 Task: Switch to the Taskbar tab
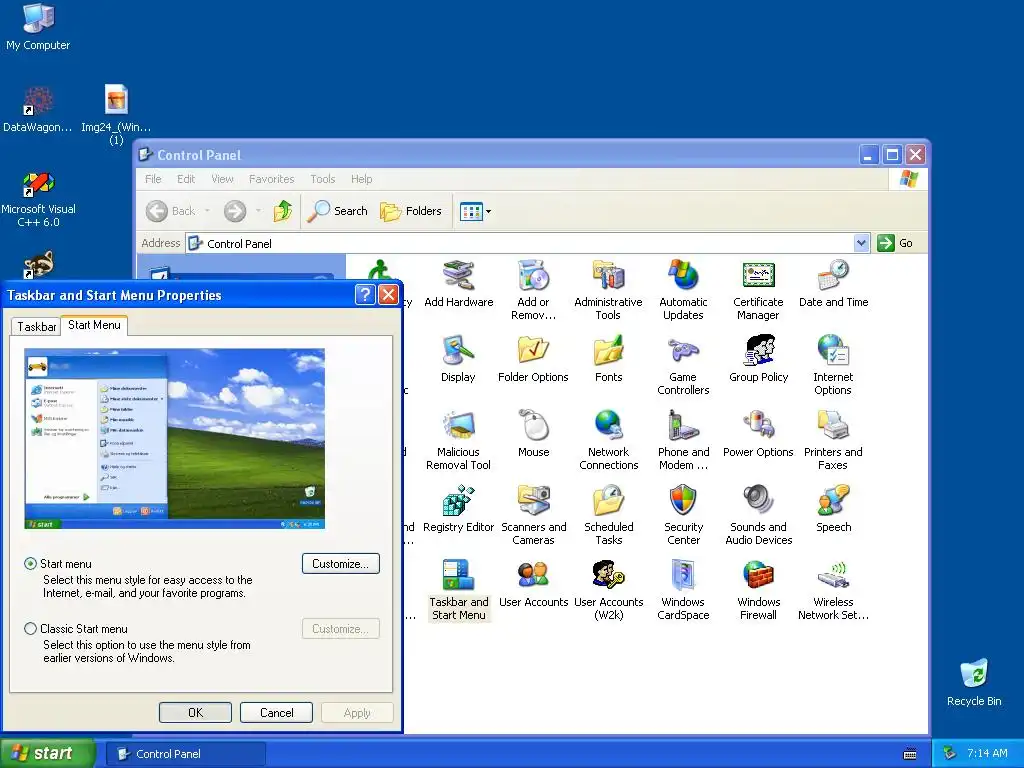click(37, 327)
